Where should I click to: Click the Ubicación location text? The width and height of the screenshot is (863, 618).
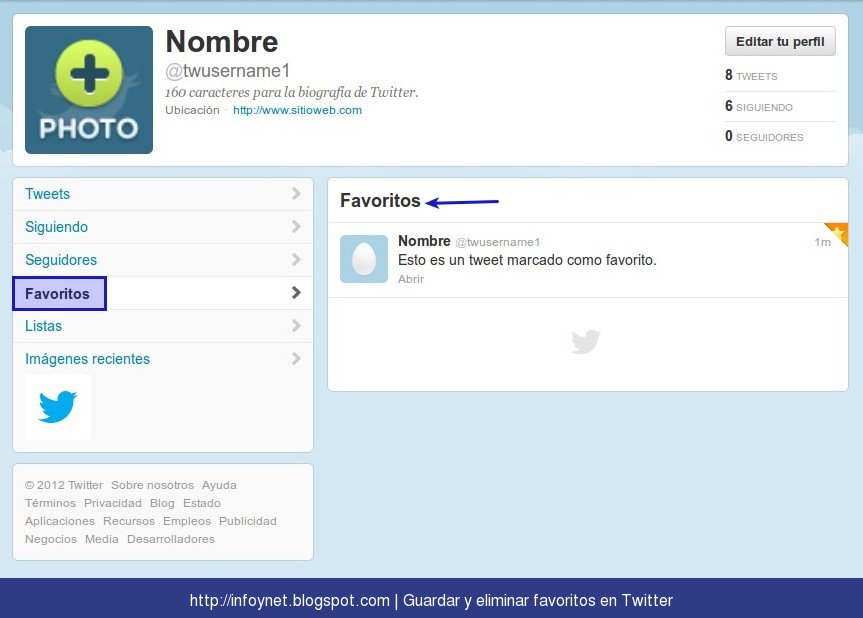[x=192, y=110]
